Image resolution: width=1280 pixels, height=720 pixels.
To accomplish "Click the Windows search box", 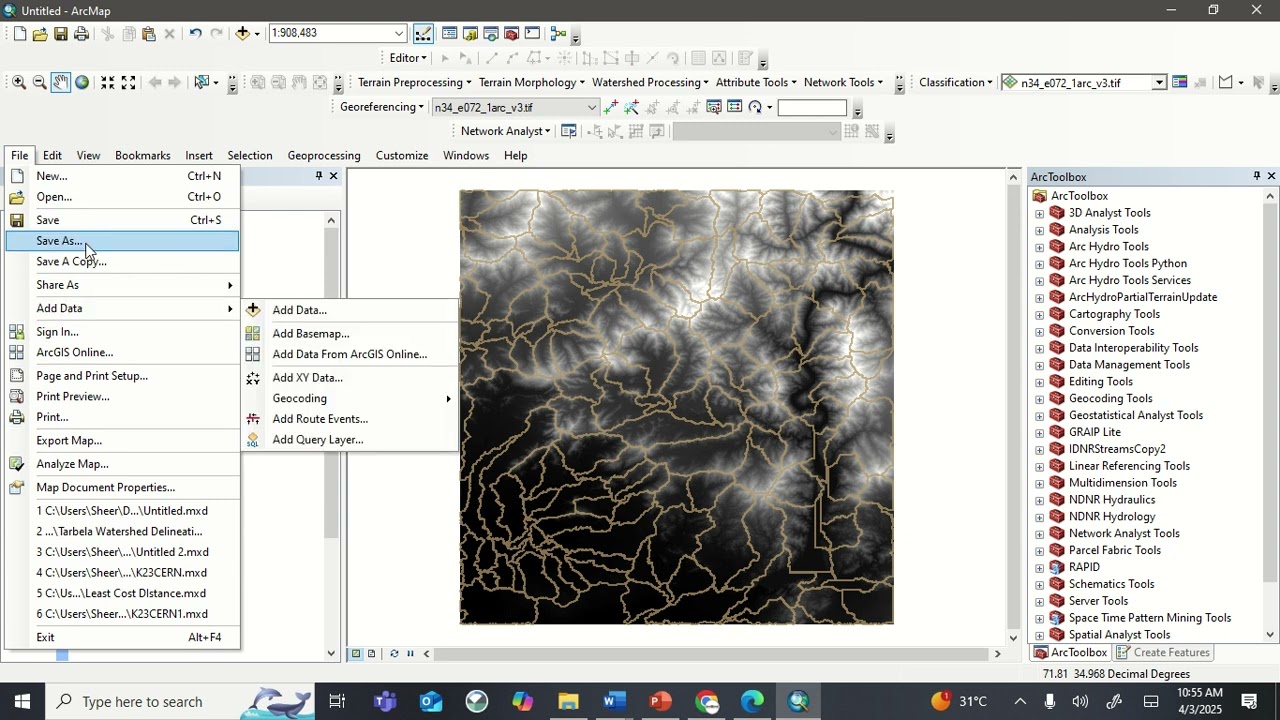I will [180, 702].
